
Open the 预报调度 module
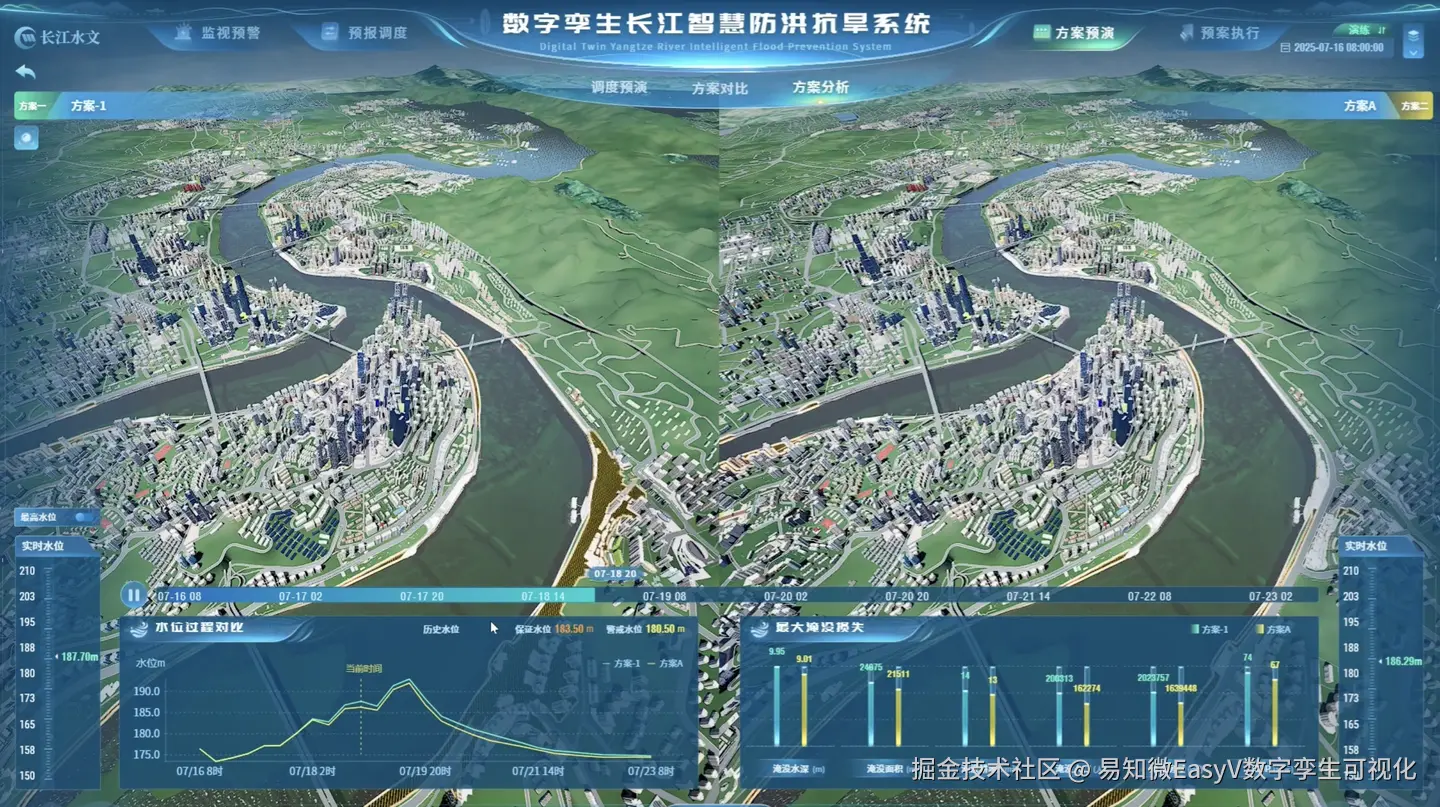click(x=365, y=32)
